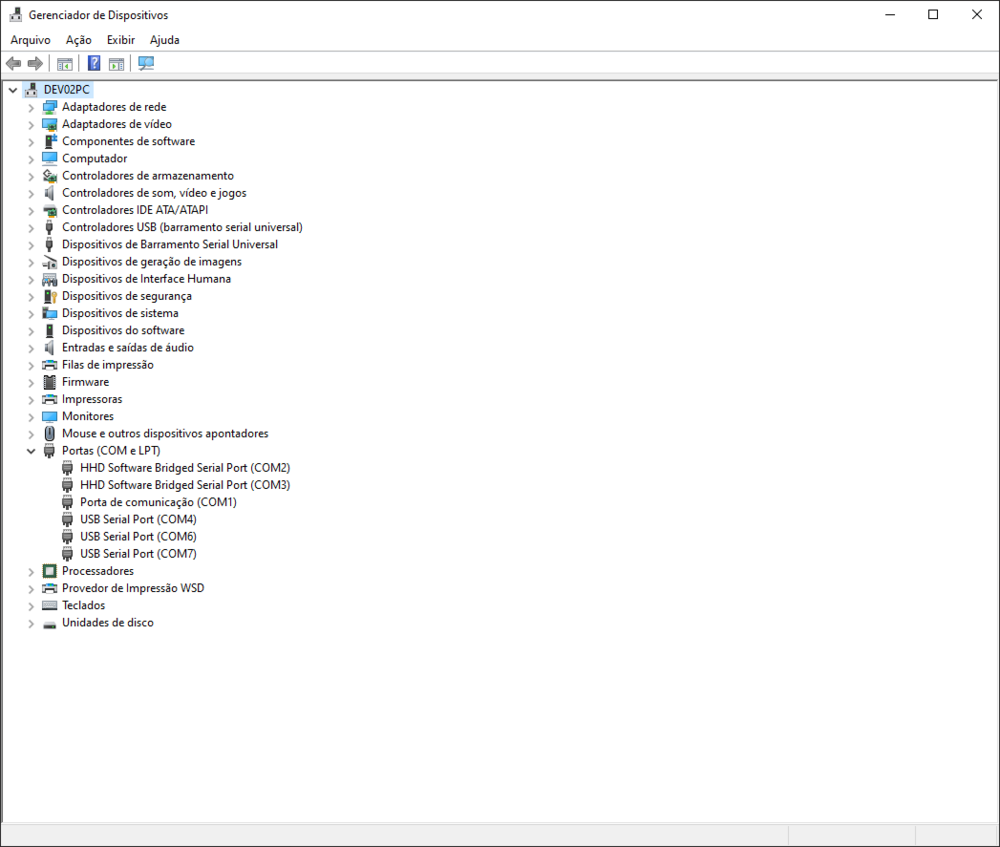Select USB Serial Port (COM4)
The width and height of the screenshot is (1000, 847).
(138, 519)
